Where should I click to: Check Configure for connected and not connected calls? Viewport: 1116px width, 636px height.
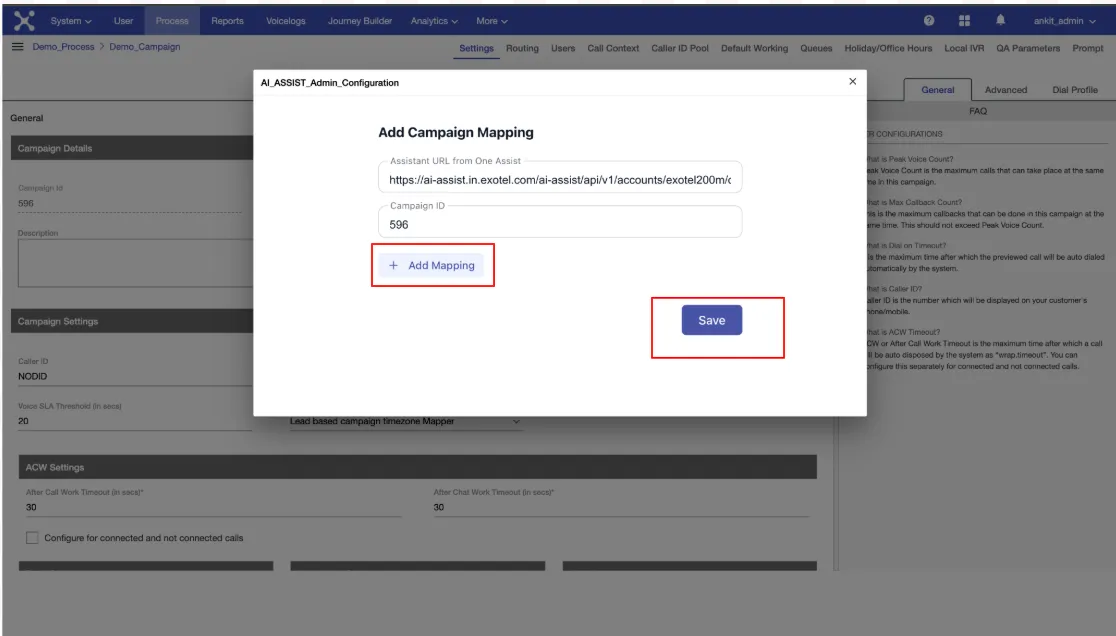pyautogui.click(x=32, y=538)
